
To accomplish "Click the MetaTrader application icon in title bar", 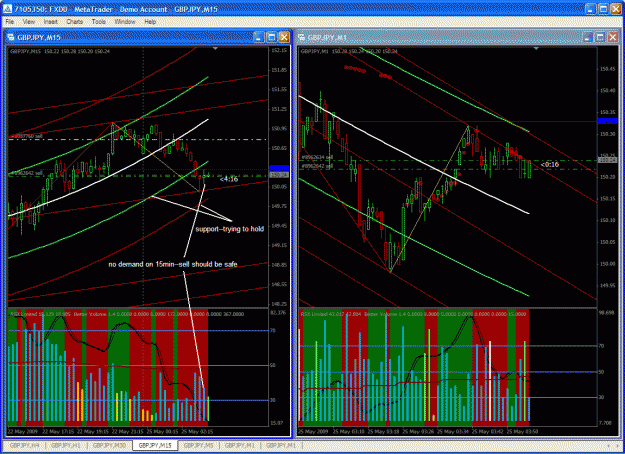I will tap(7, 8).
